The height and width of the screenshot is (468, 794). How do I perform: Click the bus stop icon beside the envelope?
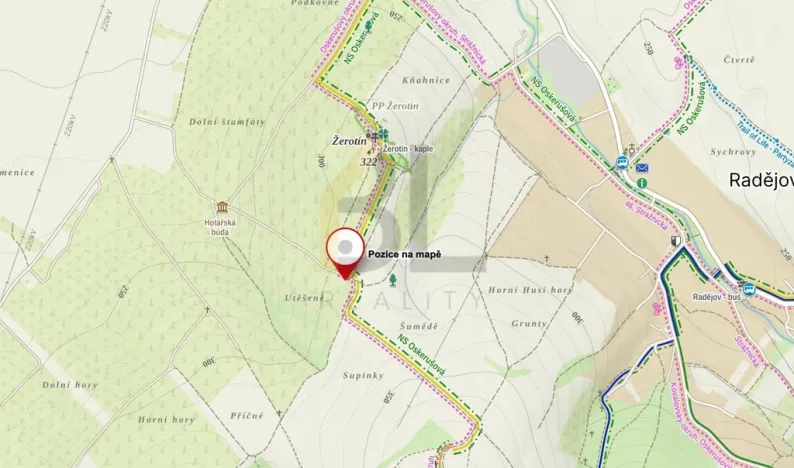pyautogui.click(x=622, y=163)
